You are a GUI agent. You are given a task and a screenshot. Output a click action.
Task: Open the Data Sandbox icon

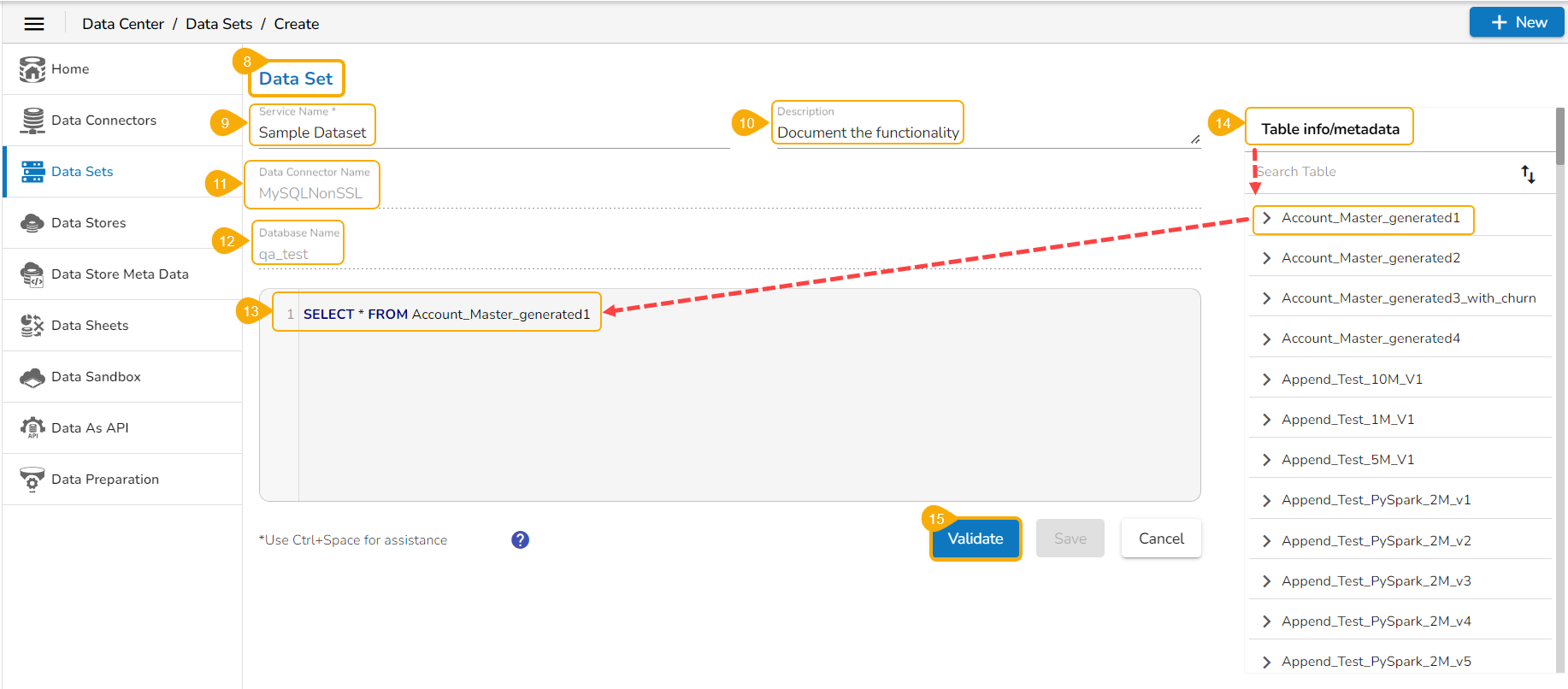click(x=32, y=377)
